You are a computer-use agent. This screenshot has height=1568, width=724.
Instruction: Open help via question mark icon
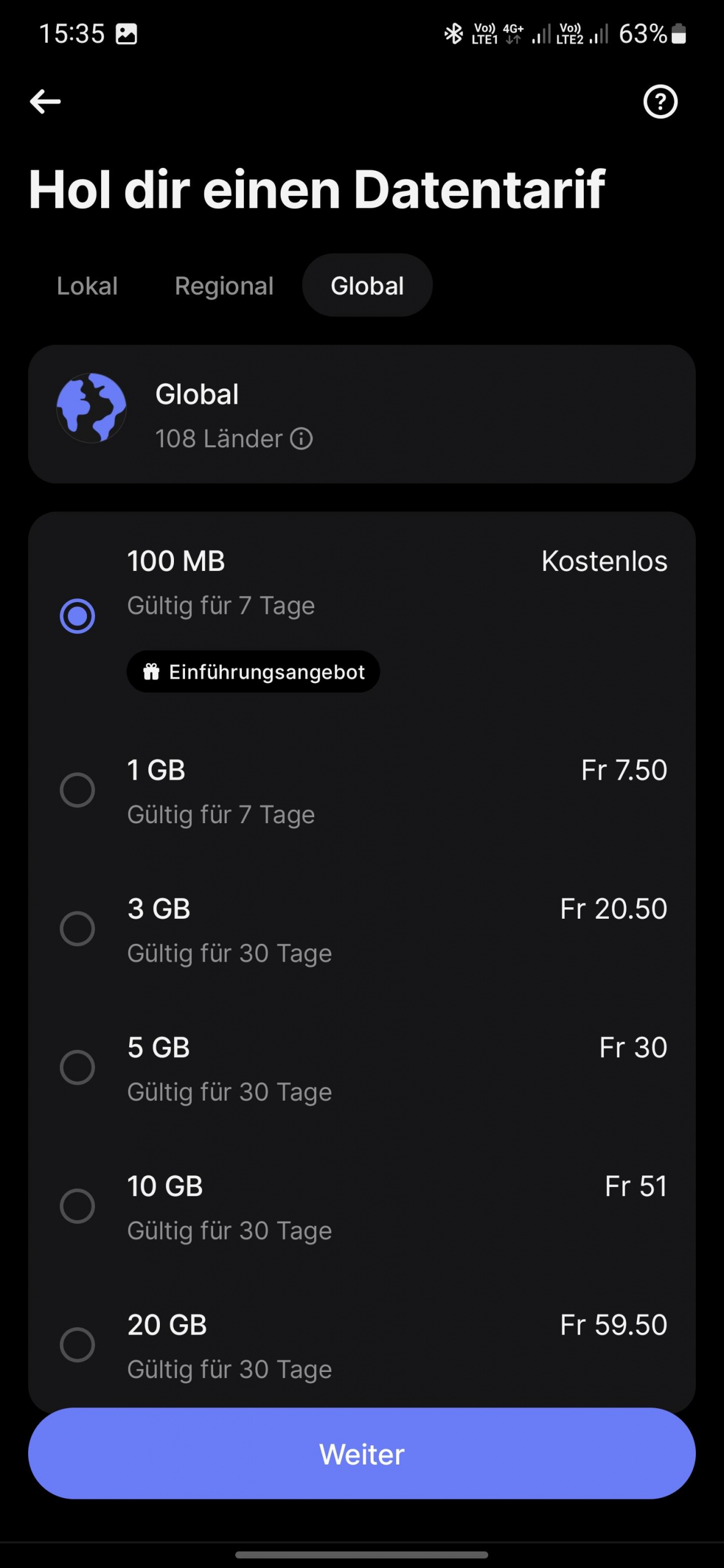click(660, 102)
